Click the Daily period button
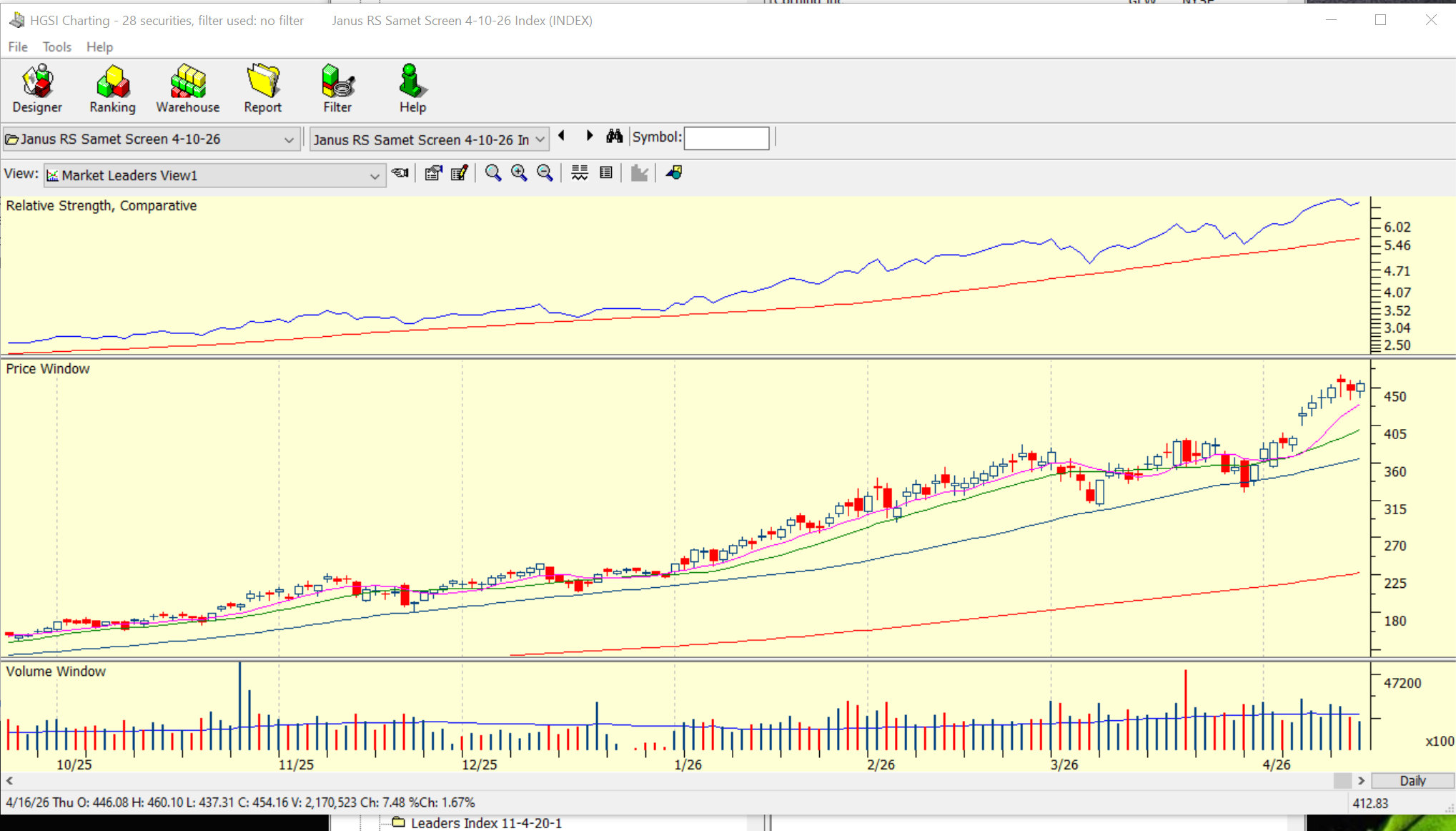This screenshot has height=831, width=1456. (1412, 781)
